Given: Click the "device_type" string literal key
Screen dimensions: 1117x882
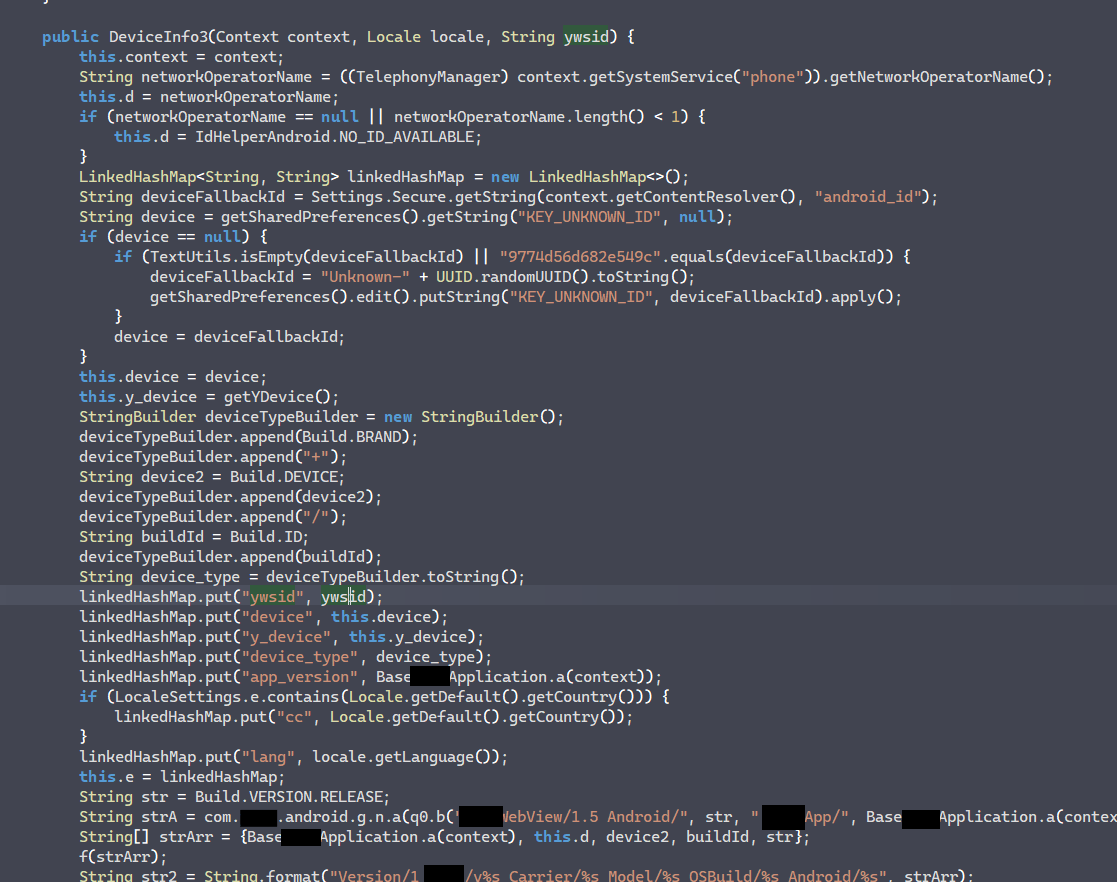Looking at the screenshot, I should [299, 655].
